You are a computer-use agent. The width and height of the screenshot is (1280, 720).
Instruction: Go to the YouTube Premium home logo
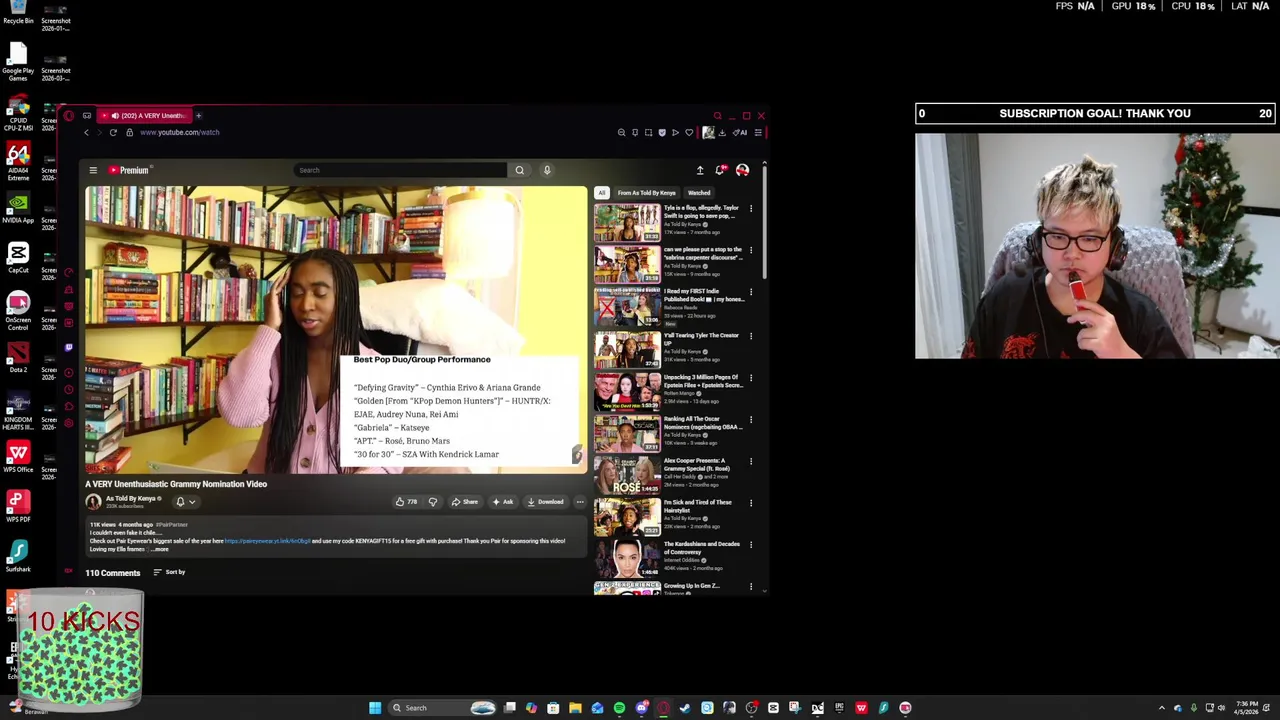pyautogui.click(x=129, y=170)
